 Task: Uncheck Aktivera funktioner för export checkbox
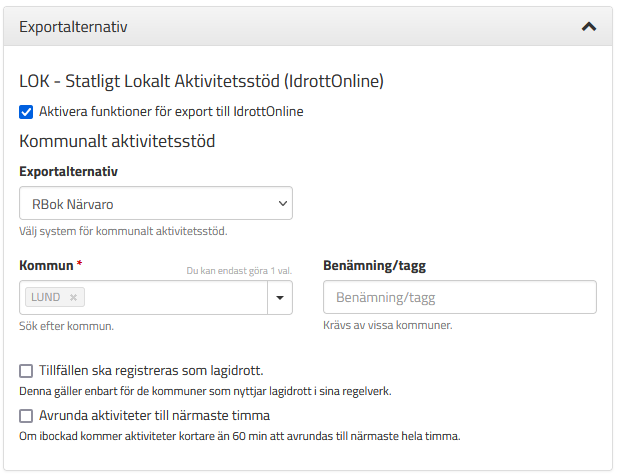pyautogui.click(x=26, y=112)
